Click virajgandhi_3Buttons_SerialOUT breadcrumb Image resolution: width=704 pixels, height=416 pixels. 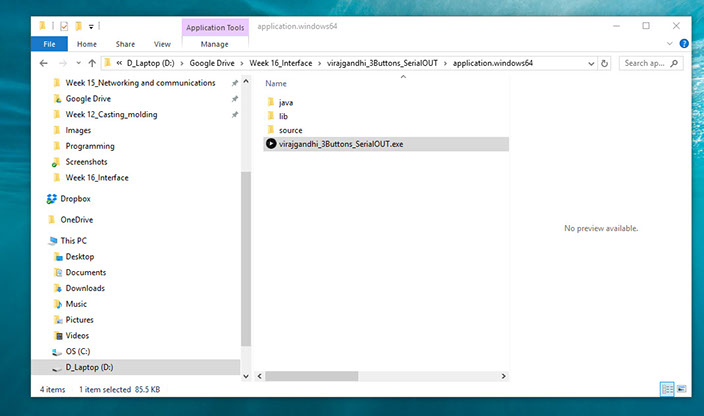coord(382,63)
